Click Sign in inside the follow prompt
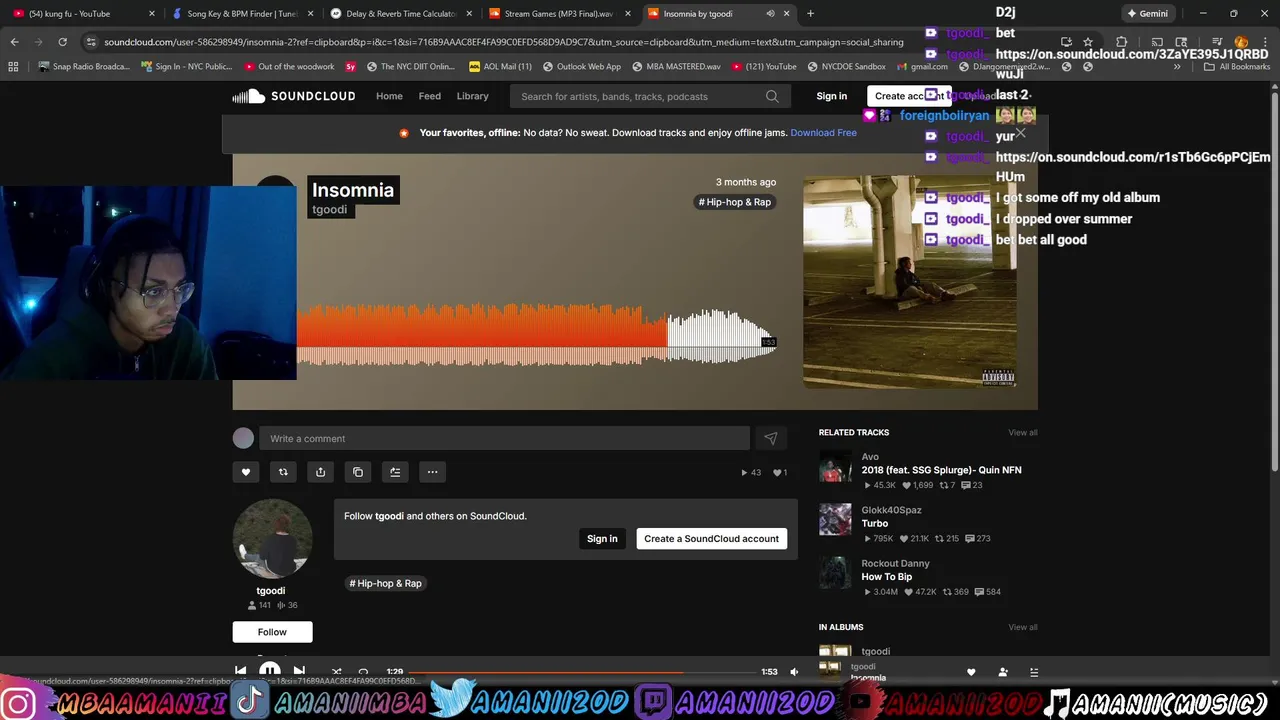This screenshot has height=720, width=1280. click(602, 539)
